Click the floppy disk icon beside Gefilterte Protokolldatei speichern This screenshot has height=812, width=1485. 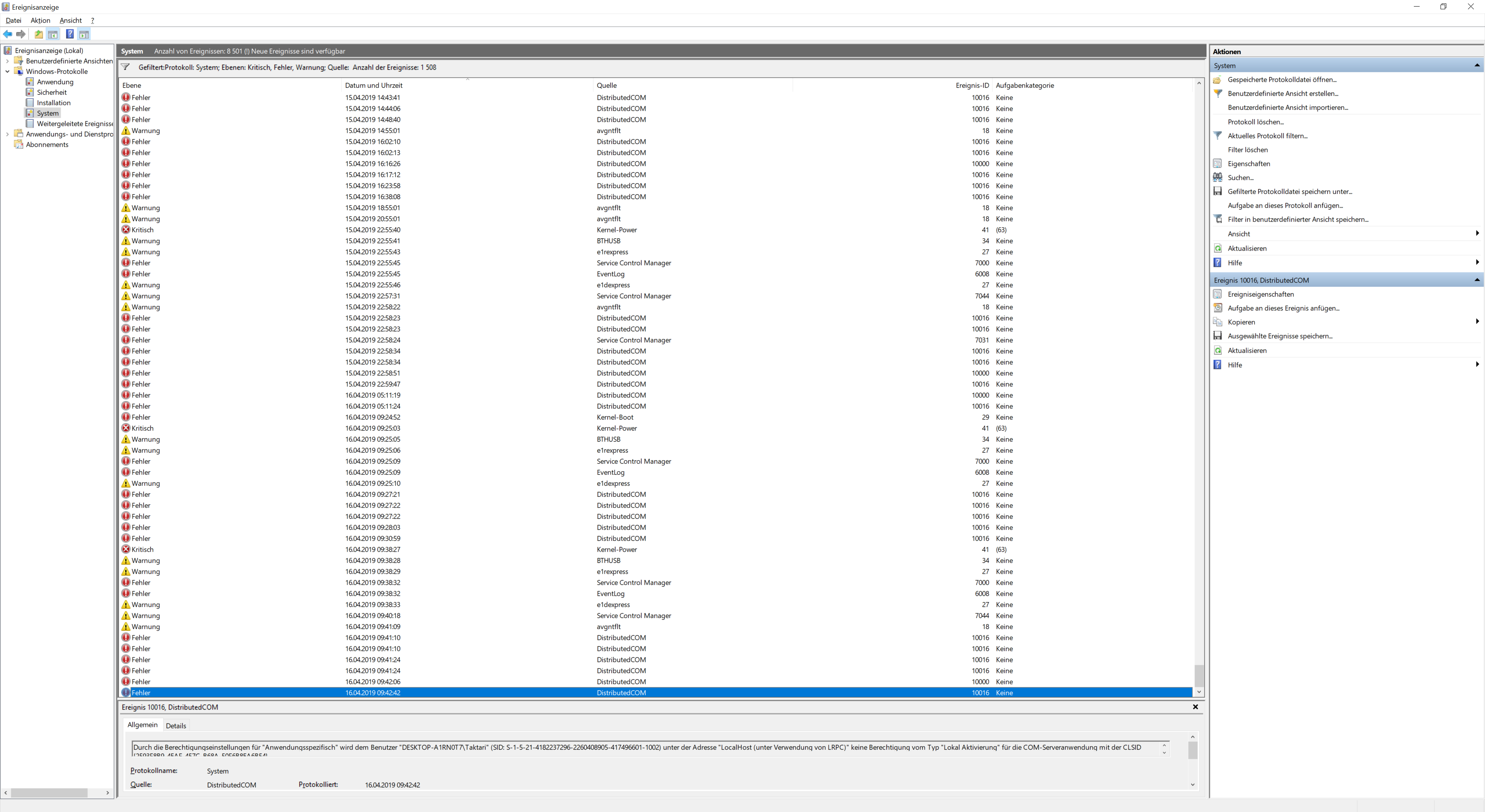[1217, 191]
